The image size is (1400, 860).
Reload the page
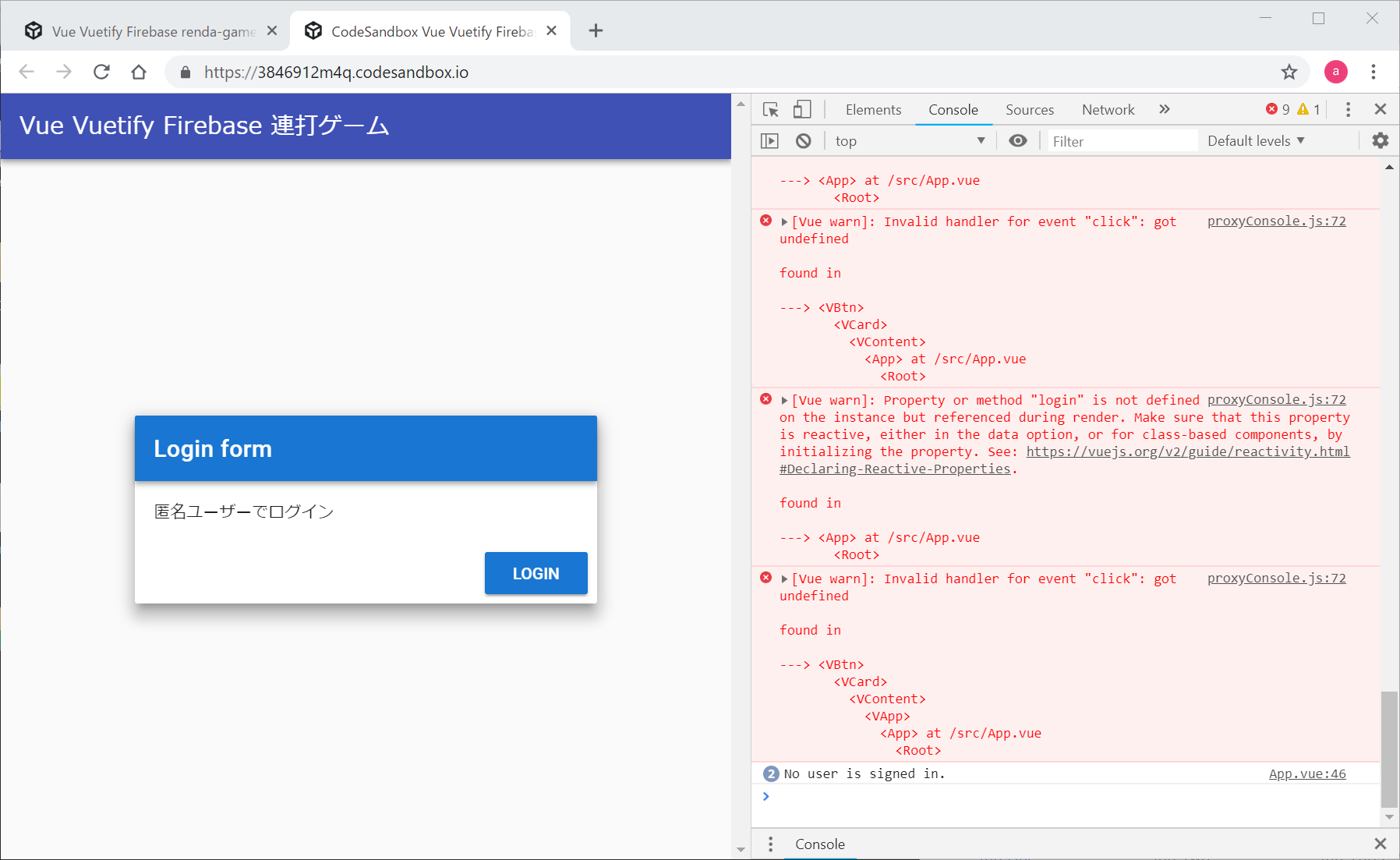point(101,73)
